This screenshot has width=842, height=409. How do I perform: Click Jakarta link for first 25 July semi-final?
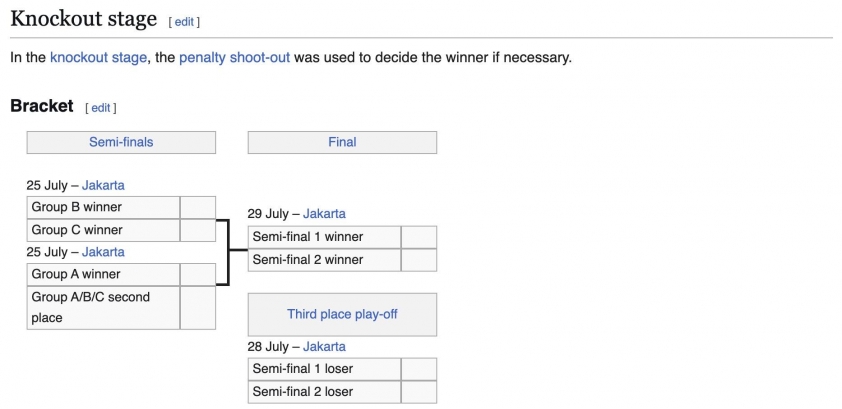103,186
